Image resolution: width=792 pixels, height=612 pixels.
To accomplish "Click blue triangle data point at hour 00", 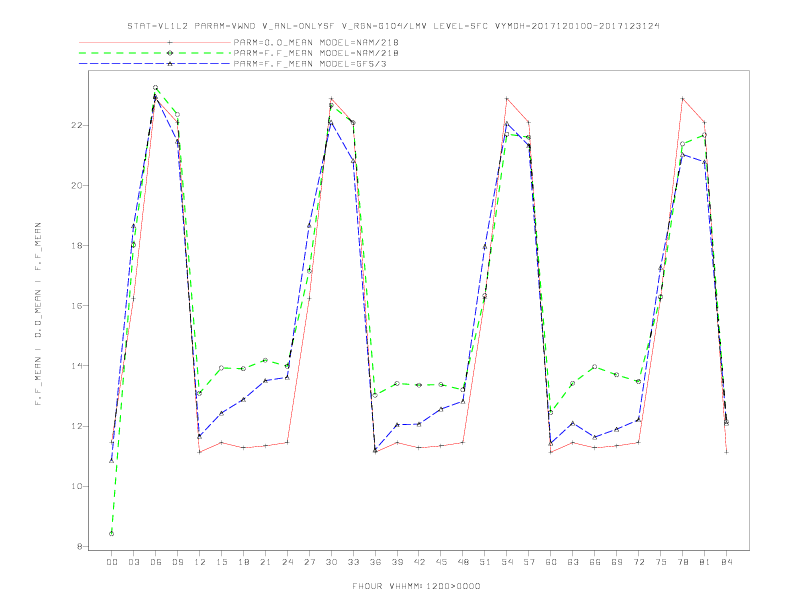I will (x=112, y=461).
